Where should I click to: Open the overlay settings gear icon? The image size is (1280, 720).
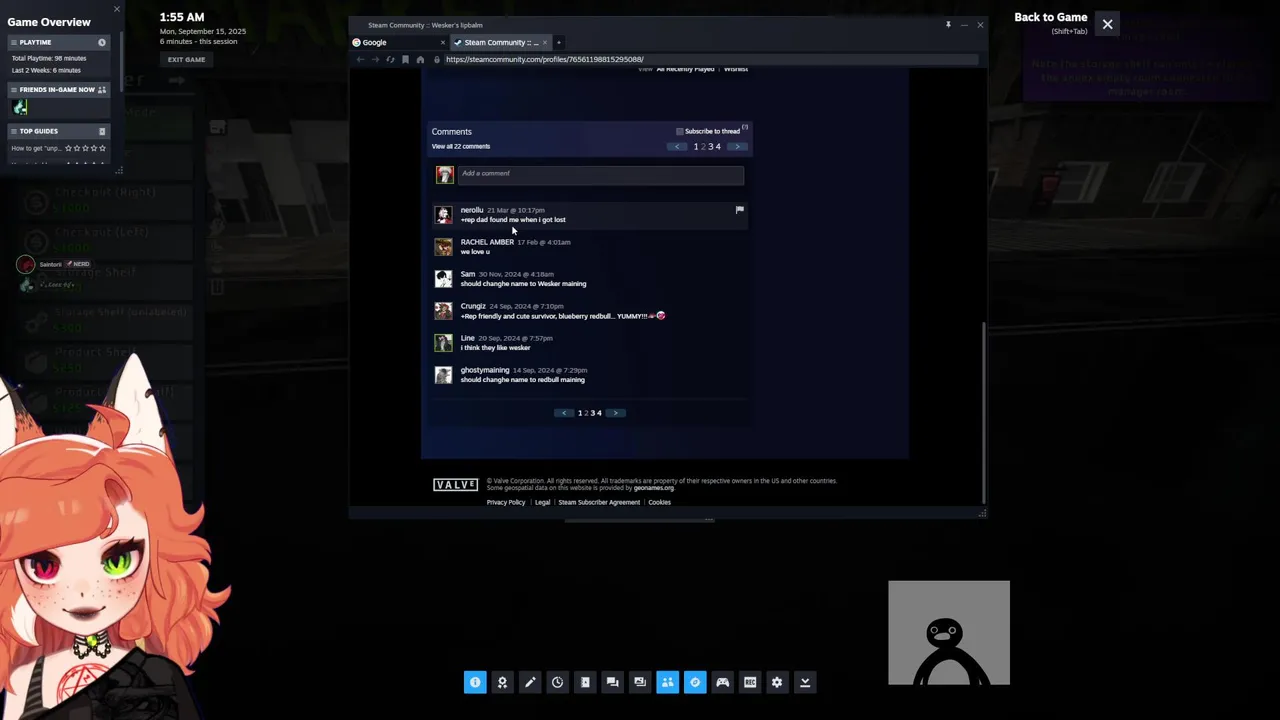777,682
